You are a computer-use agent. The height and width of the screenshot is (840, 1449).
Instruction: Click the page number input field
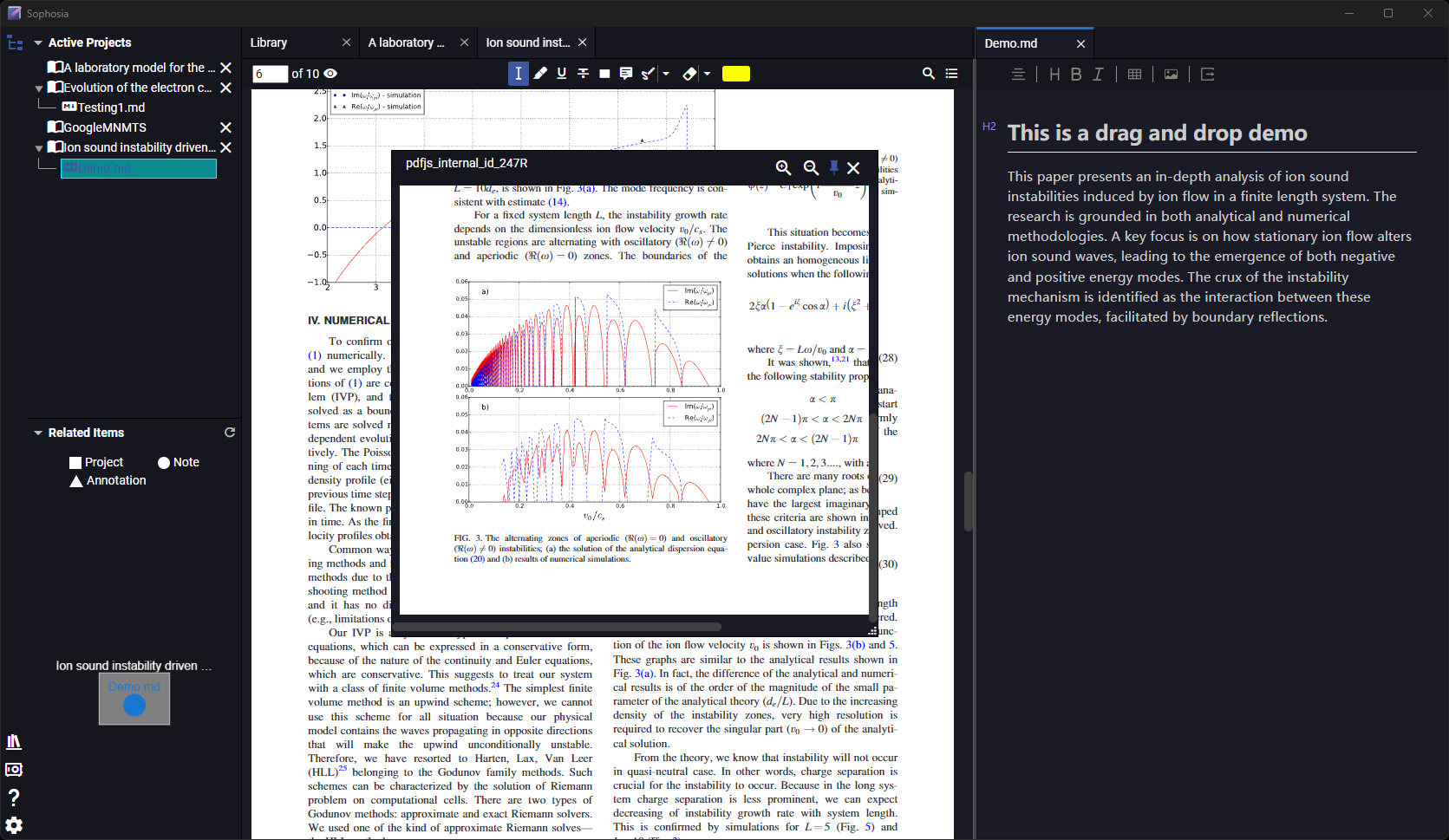pos(270,74)
